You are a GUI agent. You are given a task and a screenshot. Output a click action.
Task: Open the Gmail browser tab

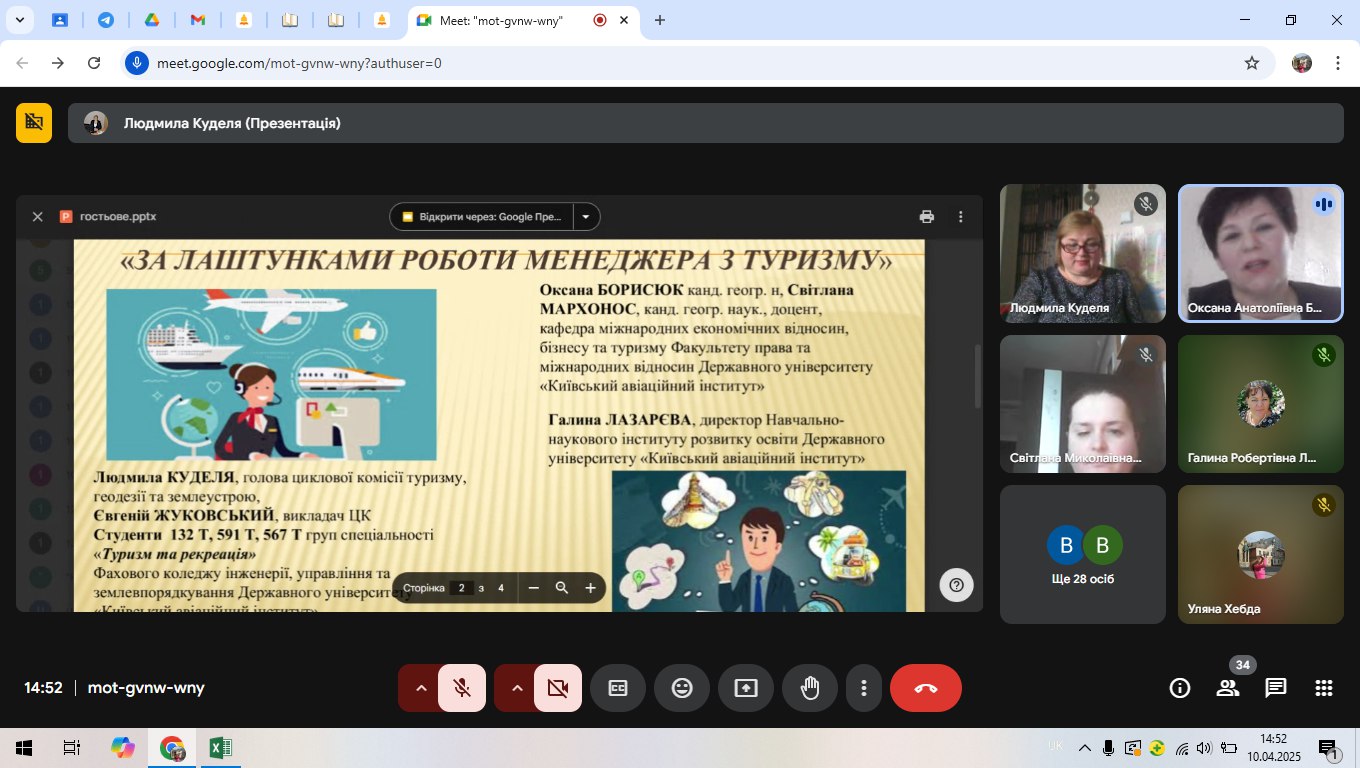[x=197, y=20]
